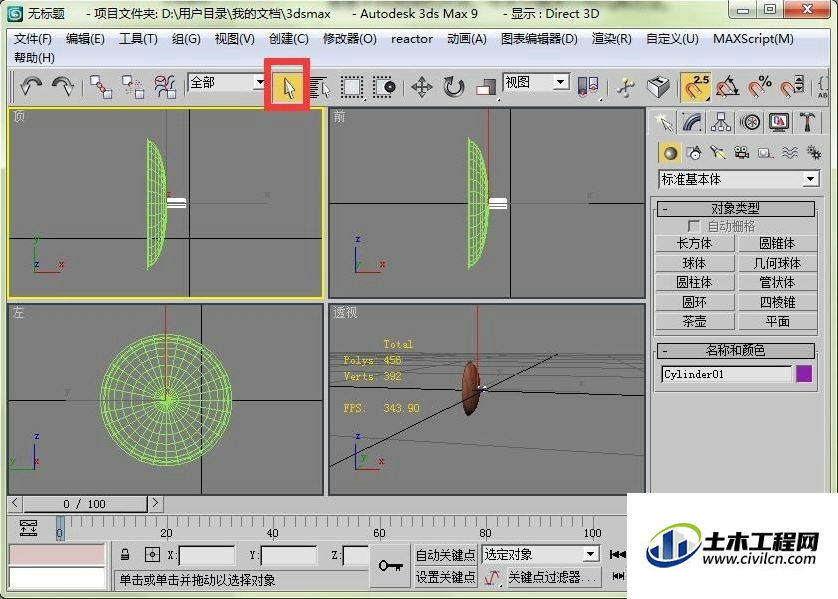Toggle 自动关键点 auto key mode
The image size is (838, 599).
pyautogui.click(x=445, y=555)
